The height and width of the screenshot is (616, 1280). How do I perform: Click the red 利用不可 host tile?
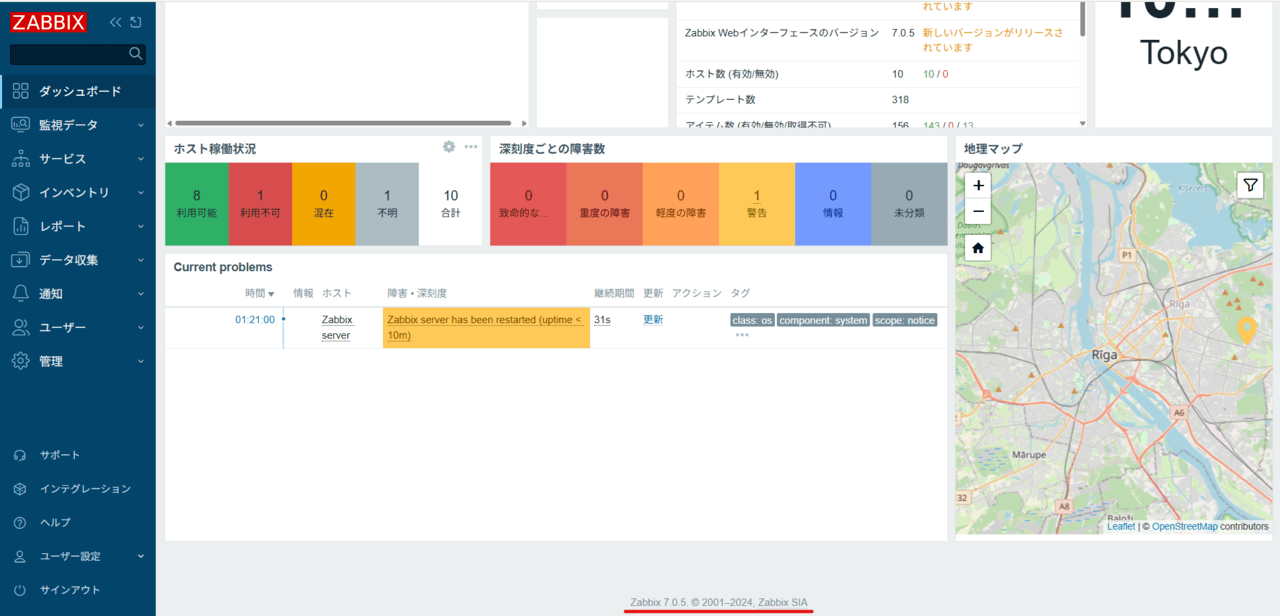(260, 204)
